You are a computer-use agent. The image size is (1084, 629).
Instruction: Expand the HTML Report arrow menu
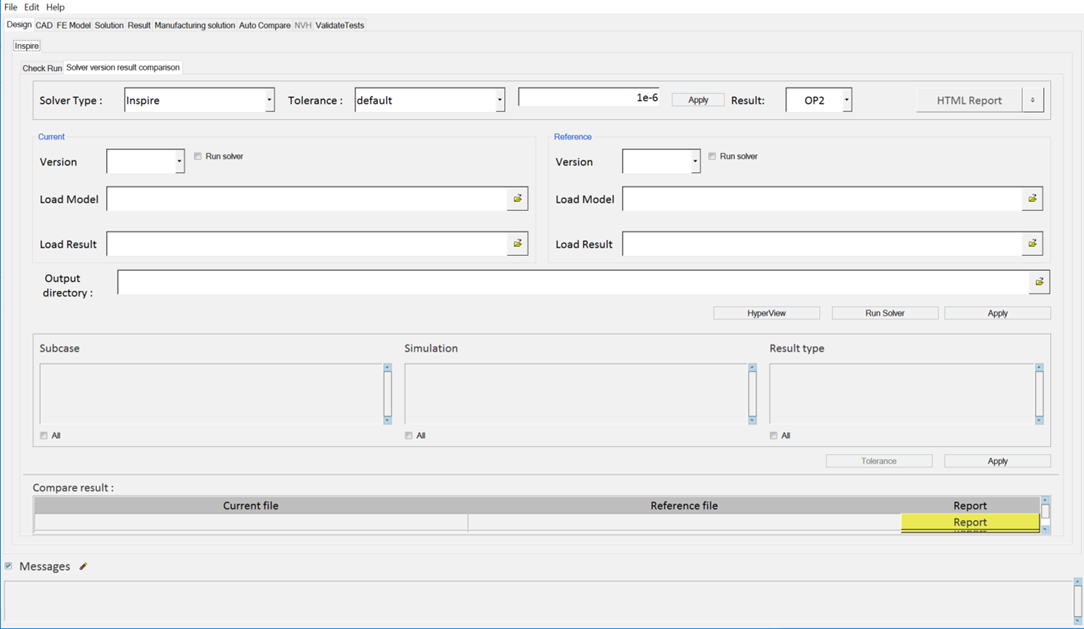click(1033, 100)
